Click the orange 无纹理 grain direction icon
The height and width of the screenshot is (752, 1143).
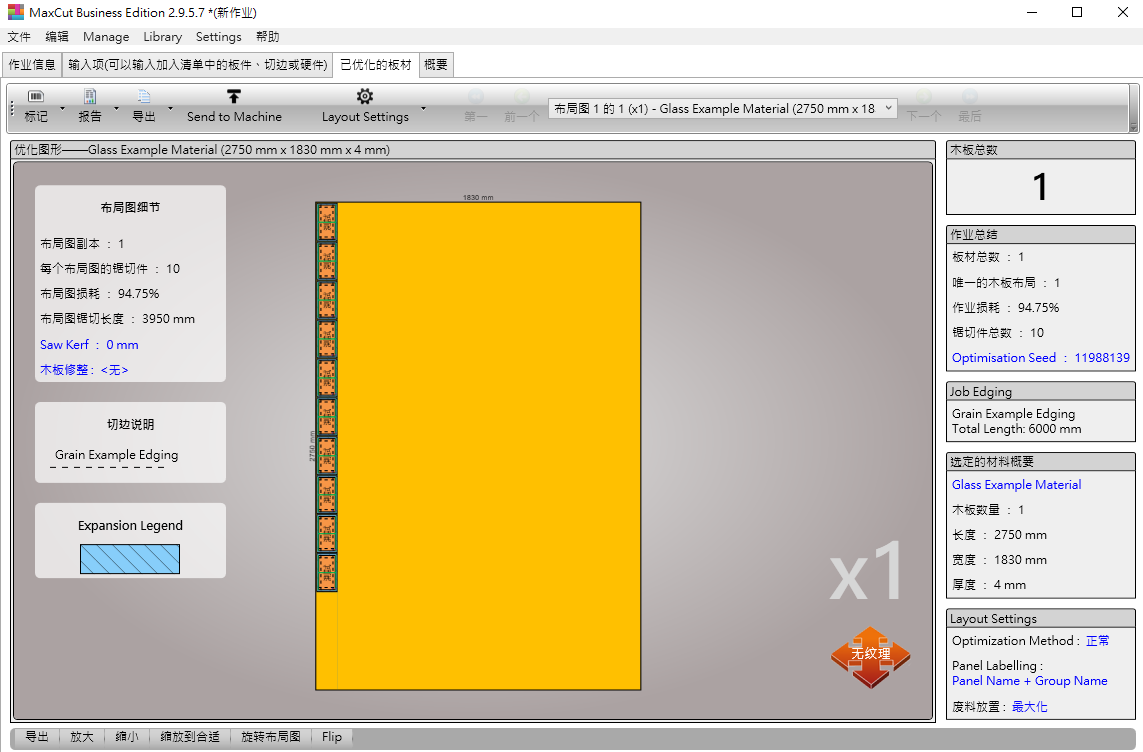(870, 655)
